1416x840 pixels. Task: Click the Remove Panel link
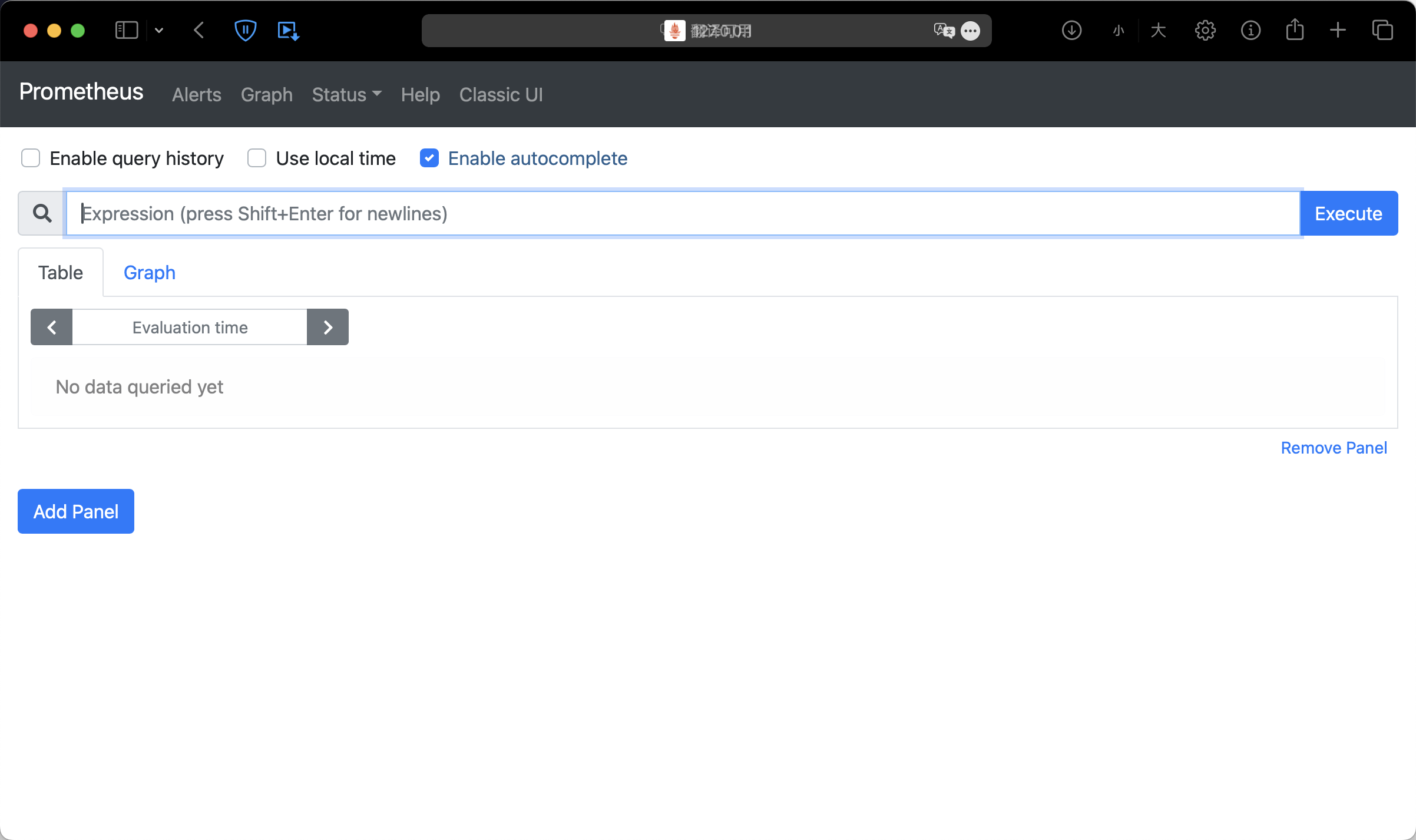point(1334,448)
